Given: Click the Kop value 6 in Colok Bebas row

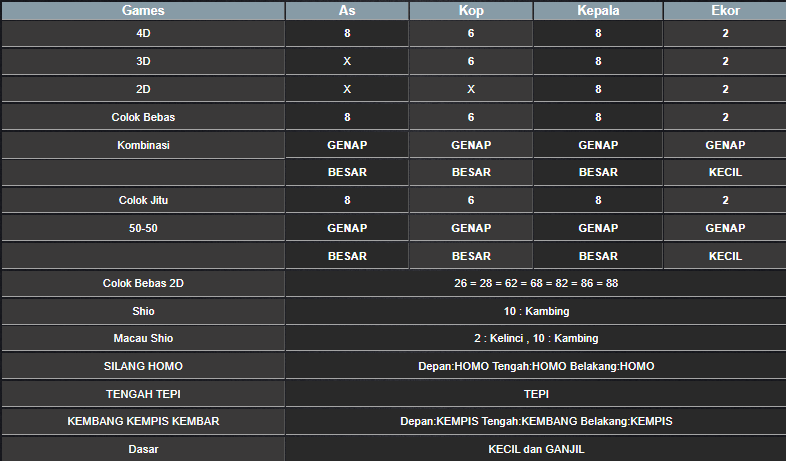Looking at the screenshot, I should tap(471, 117).
